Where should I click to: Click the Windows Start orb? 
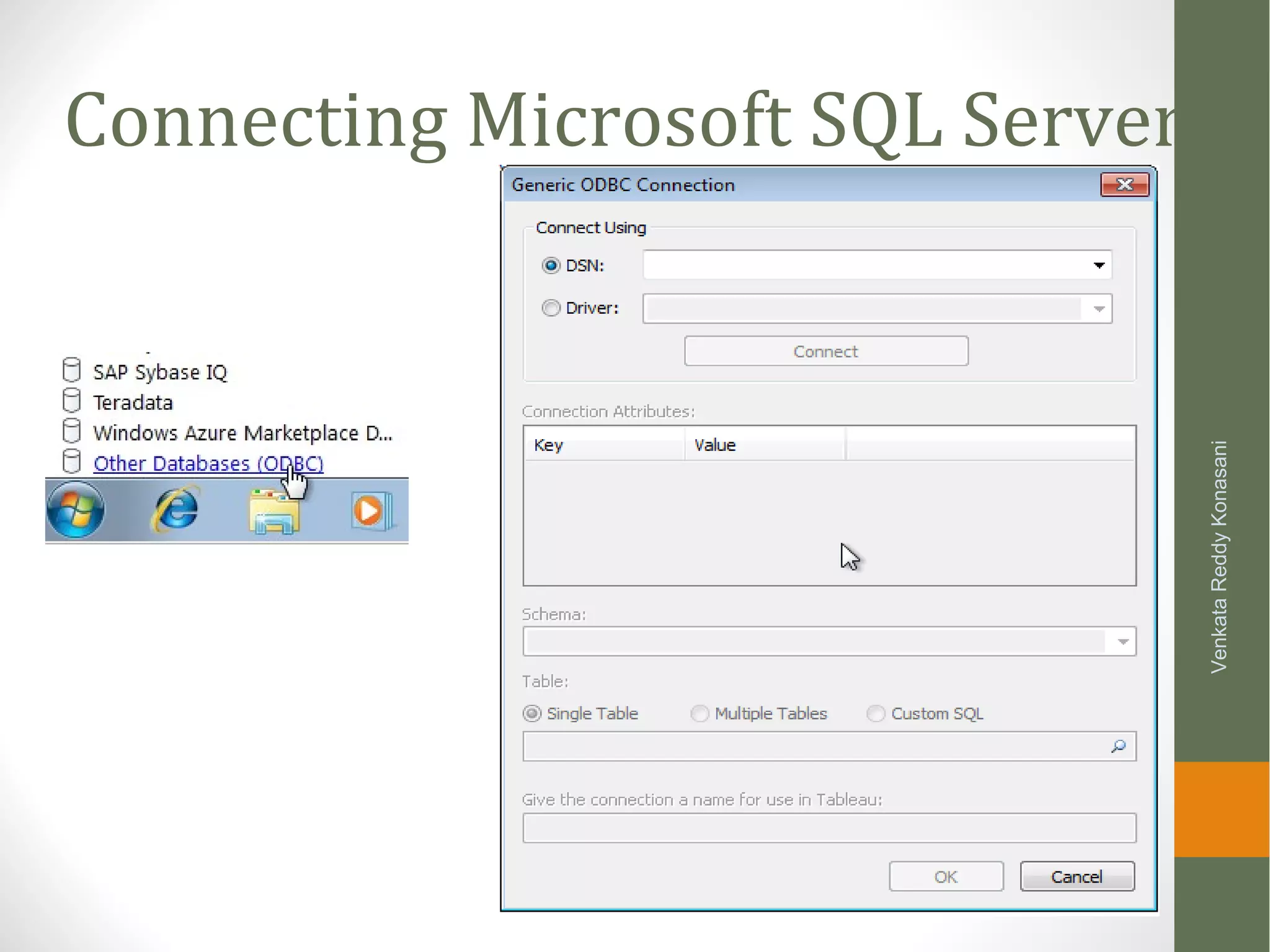76,510
